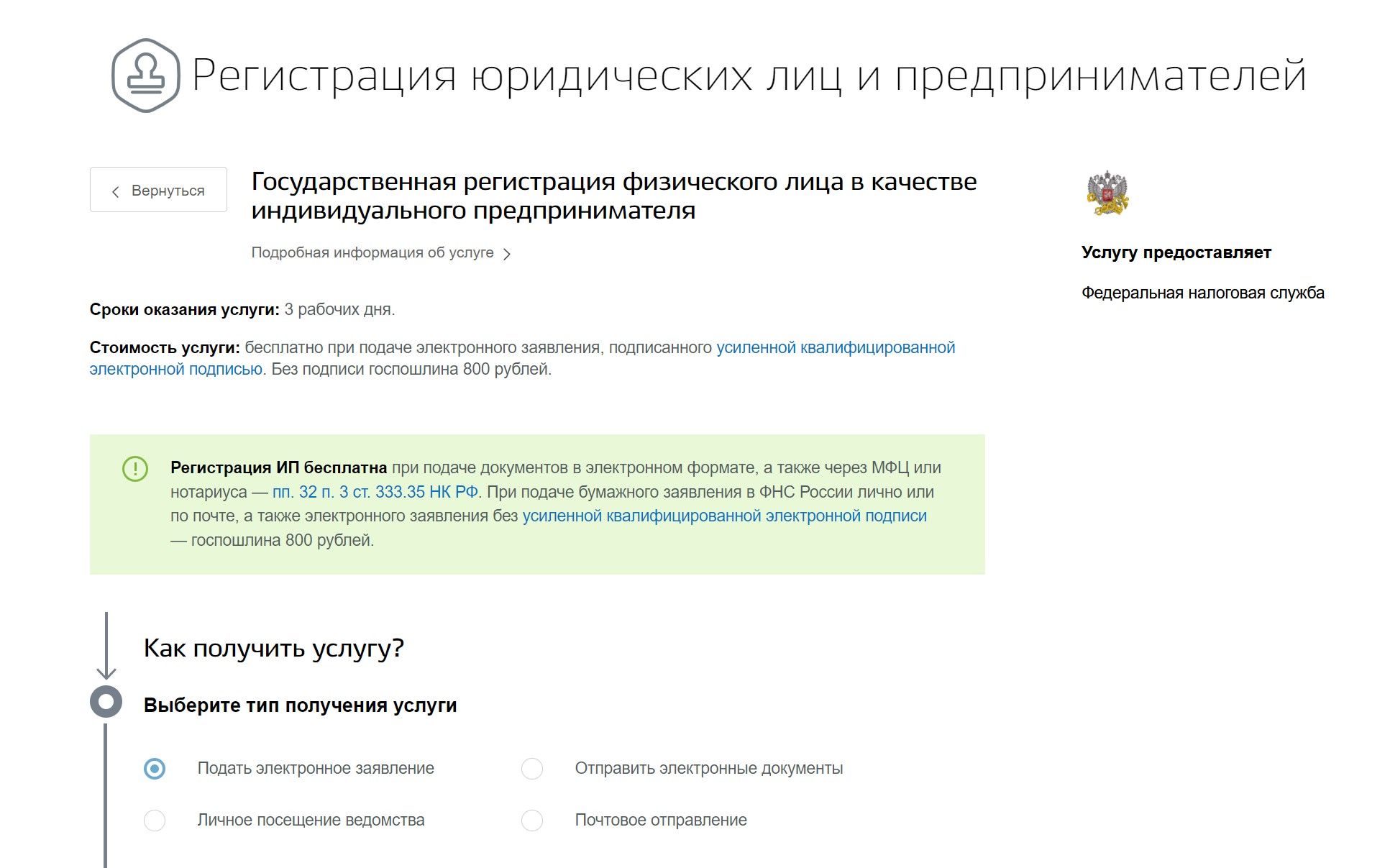Click the back chevron in Вернуться button
Screen dimensions: 1390x868
coord(116,191)
